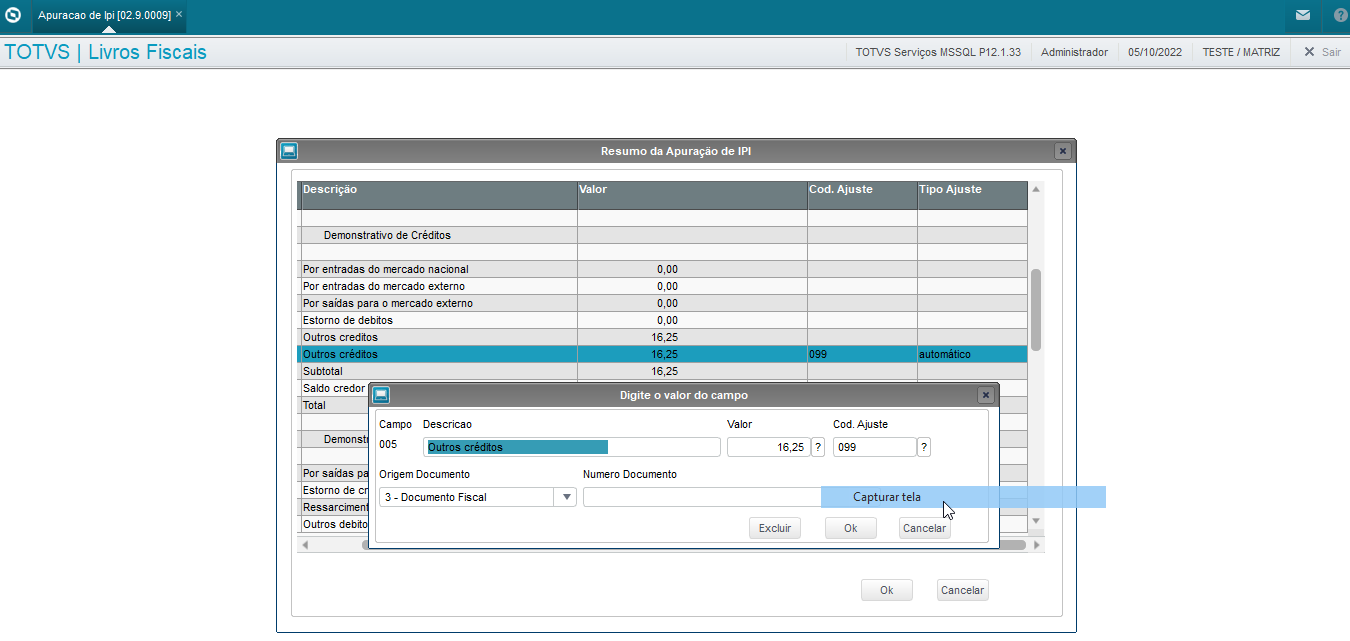
Task: Select the highlighted Outros créditos row
Action: tap(662, 354)
